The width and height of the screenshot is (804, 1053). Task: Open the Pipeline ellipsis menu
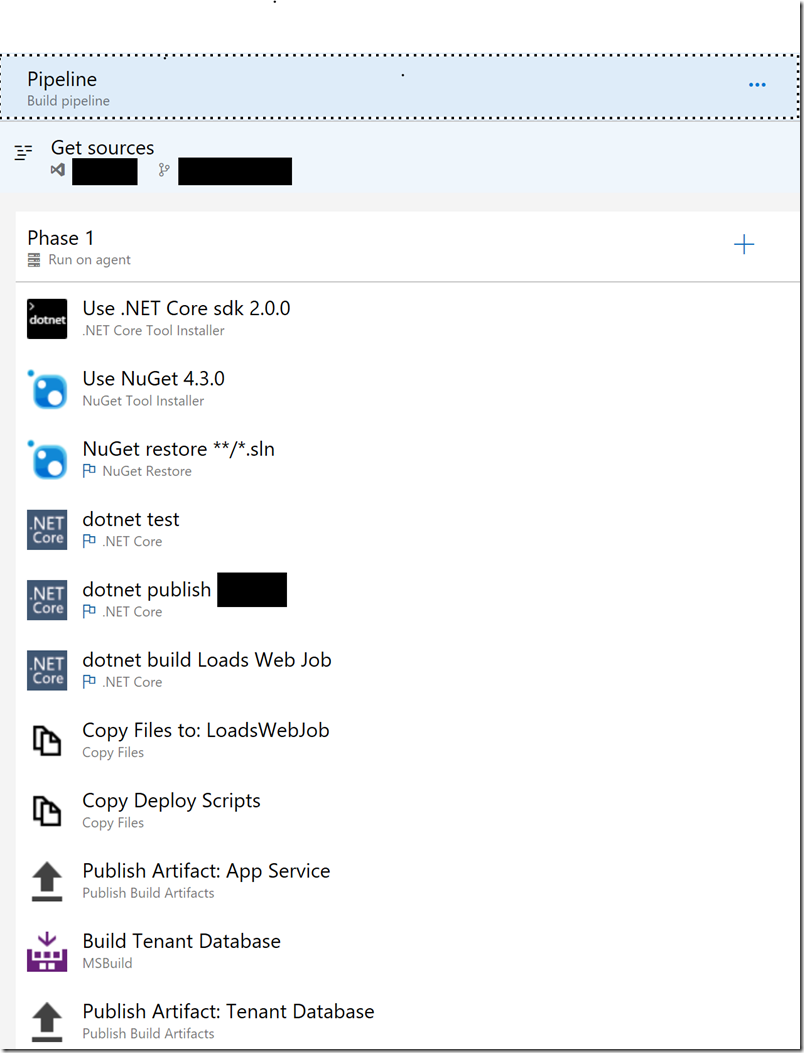[757, 85]
